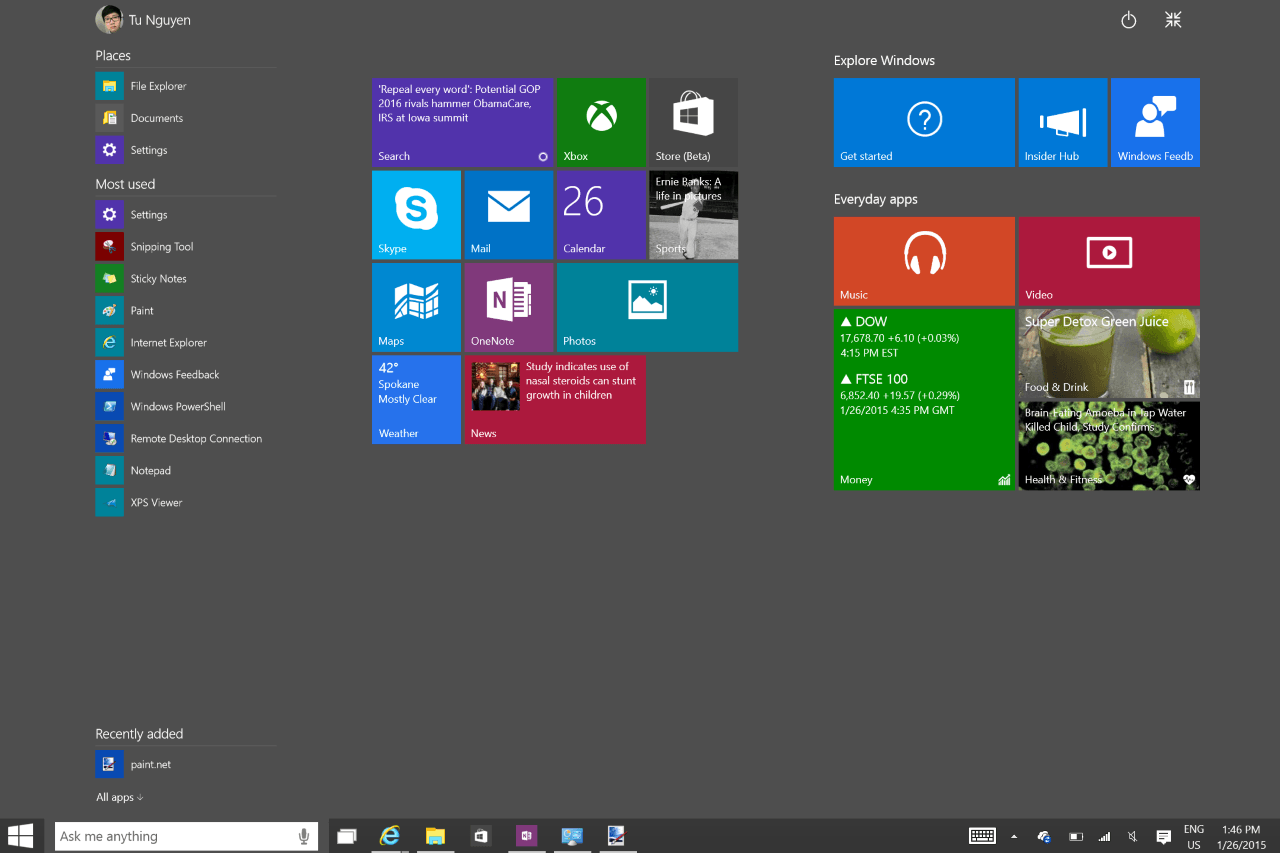The height and width of the screenshot is (853, 1280).
Task: Open the OneNote tile
Action: [508, 307]
